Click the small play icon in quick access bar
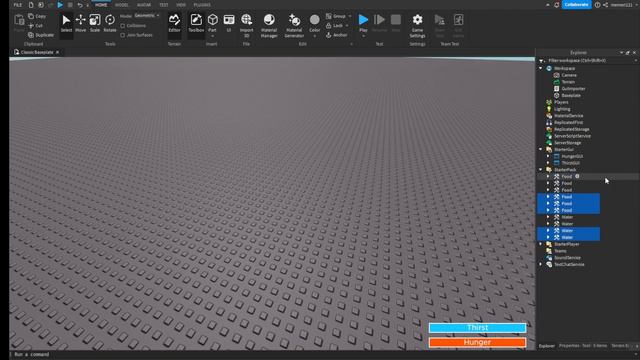The width and height of the screenshot is (640, 360). [60, 5]
